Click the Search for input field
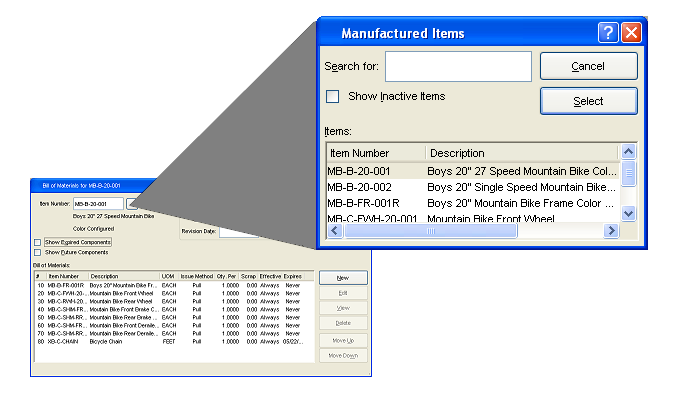The image size is (680, 400). pyautogui.click(x=458, y=66)
